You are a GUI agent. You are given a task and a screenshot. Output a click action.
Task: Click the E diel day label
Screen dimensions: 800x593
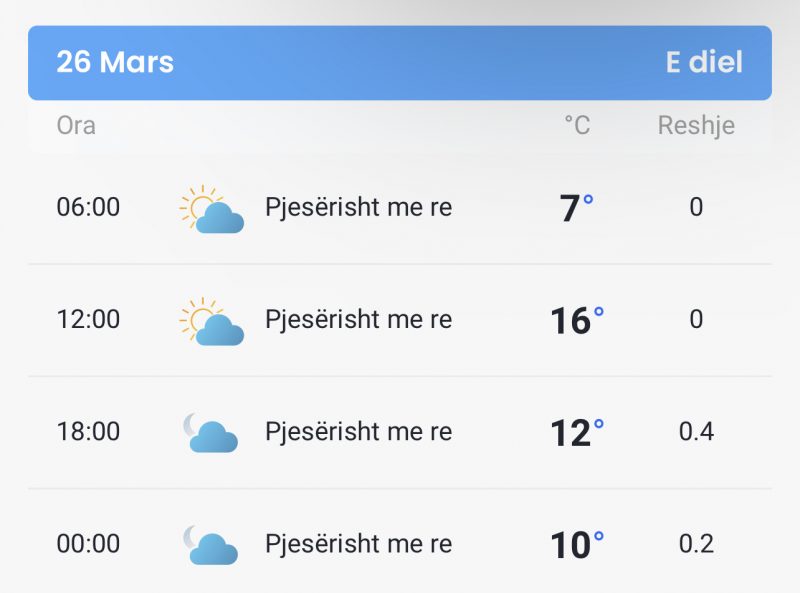pos(704,62)
